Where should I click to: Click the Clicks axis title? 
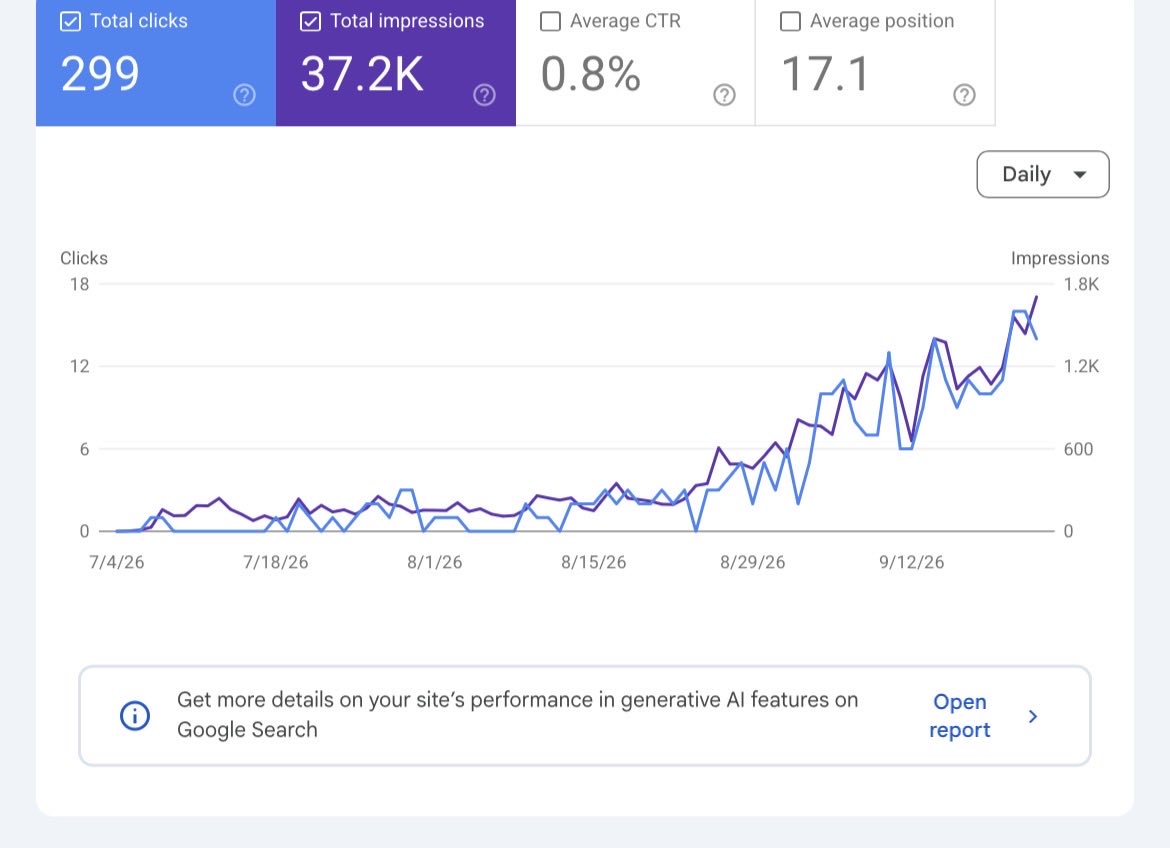click(x=84, y=258)
